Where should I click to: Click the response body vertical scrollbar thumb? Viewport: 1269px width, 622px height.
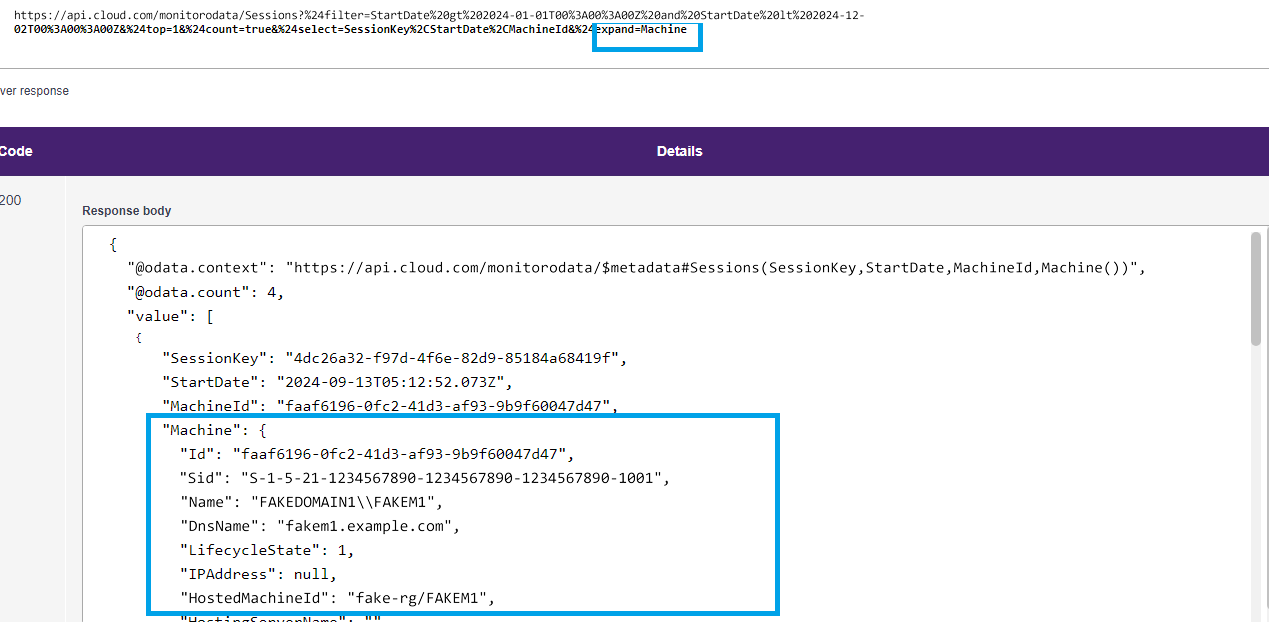[1256, 290]
